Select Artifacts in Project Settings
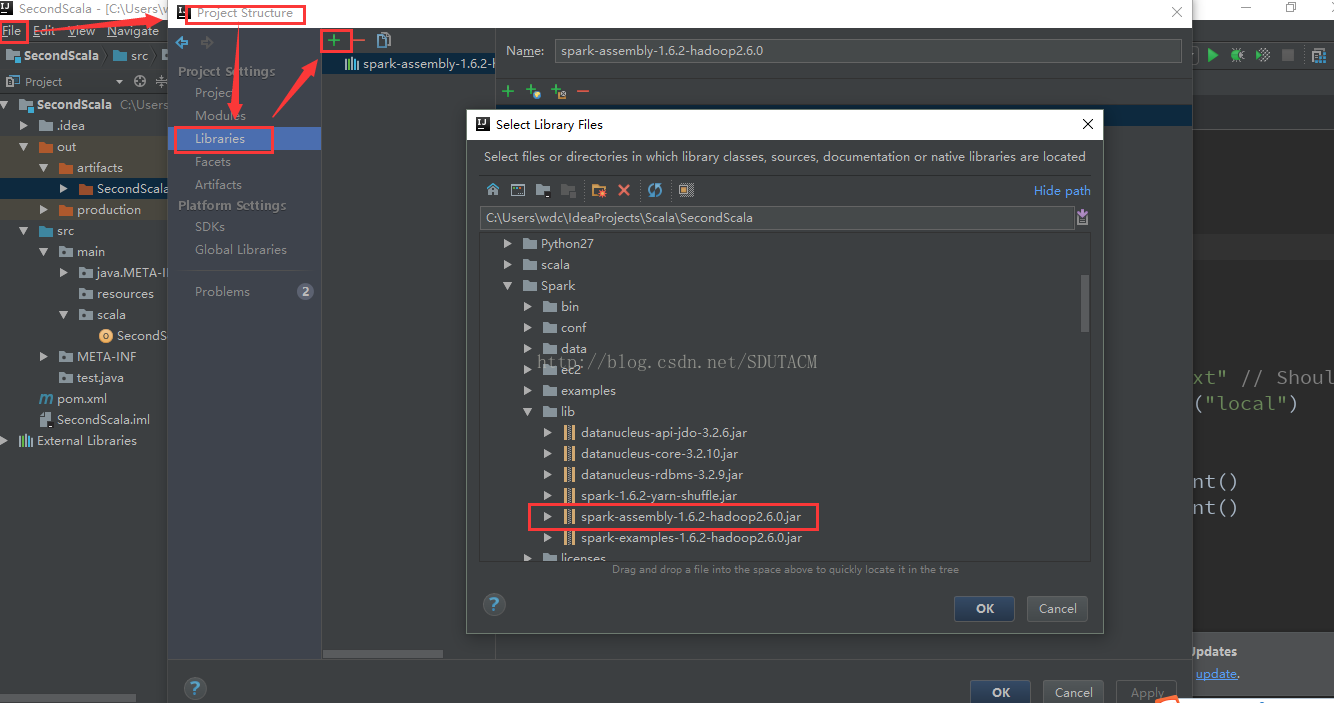This screenshot has height=703, width=1334. (x=218, y=184)
